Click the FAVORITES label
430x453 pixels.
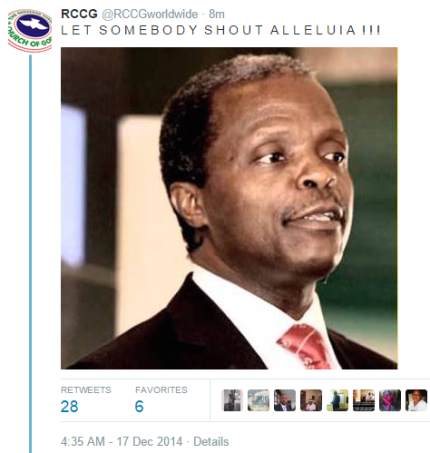pos(161,390)
